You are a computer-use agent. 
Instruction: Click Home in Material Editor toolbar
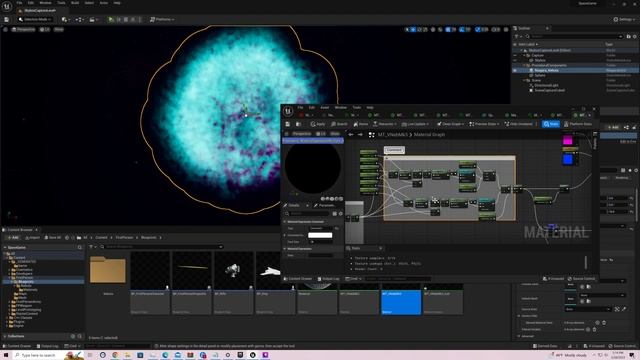click(x=360, y=124)
